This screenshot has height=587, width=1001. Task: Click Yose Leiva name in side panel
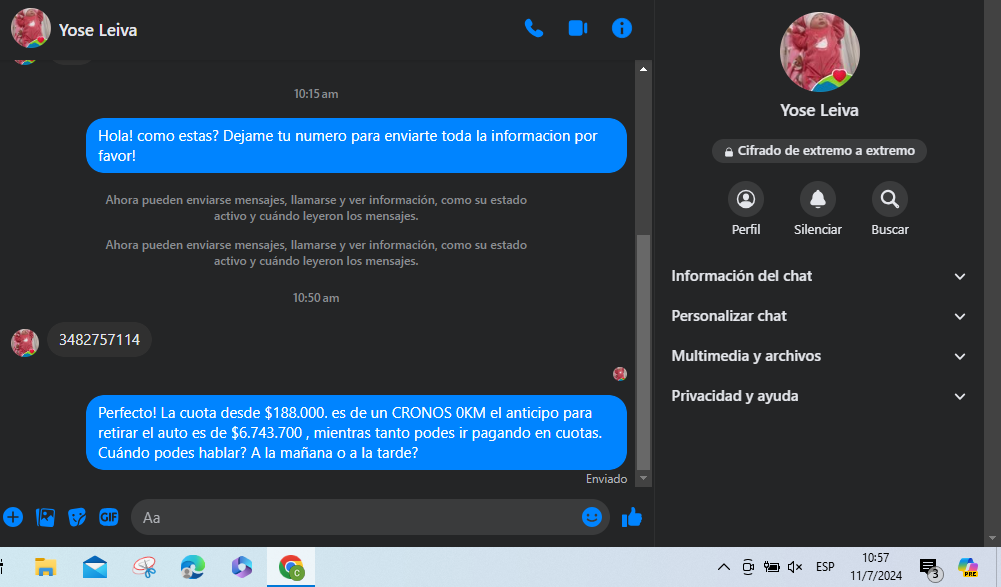pos(819,111)
